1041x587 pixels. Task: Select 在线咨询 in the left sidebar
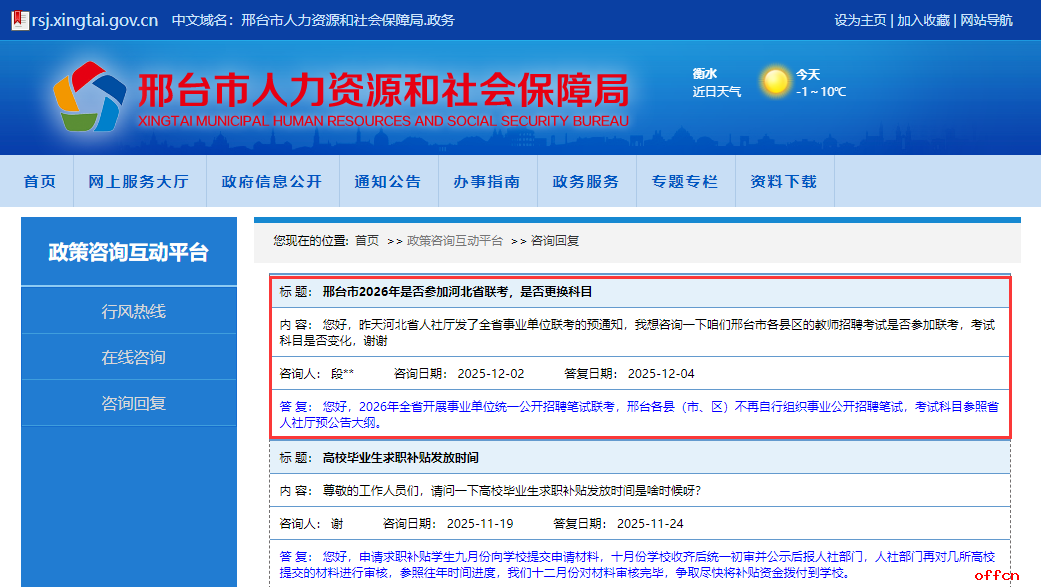[x=133, y=357]
